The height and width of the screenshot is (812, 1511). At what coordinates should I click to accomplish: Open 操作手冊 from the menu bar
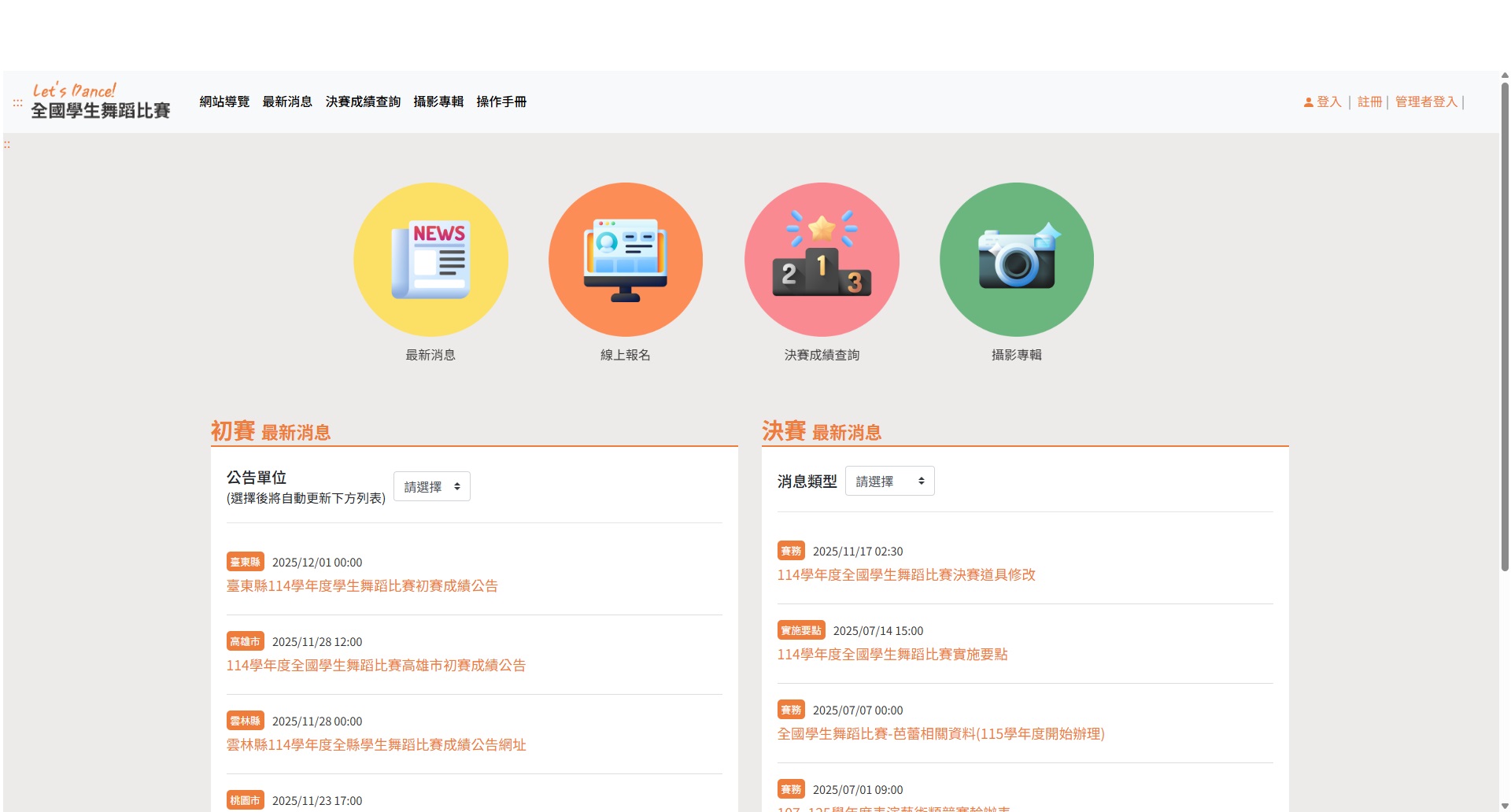pos(501,101)
